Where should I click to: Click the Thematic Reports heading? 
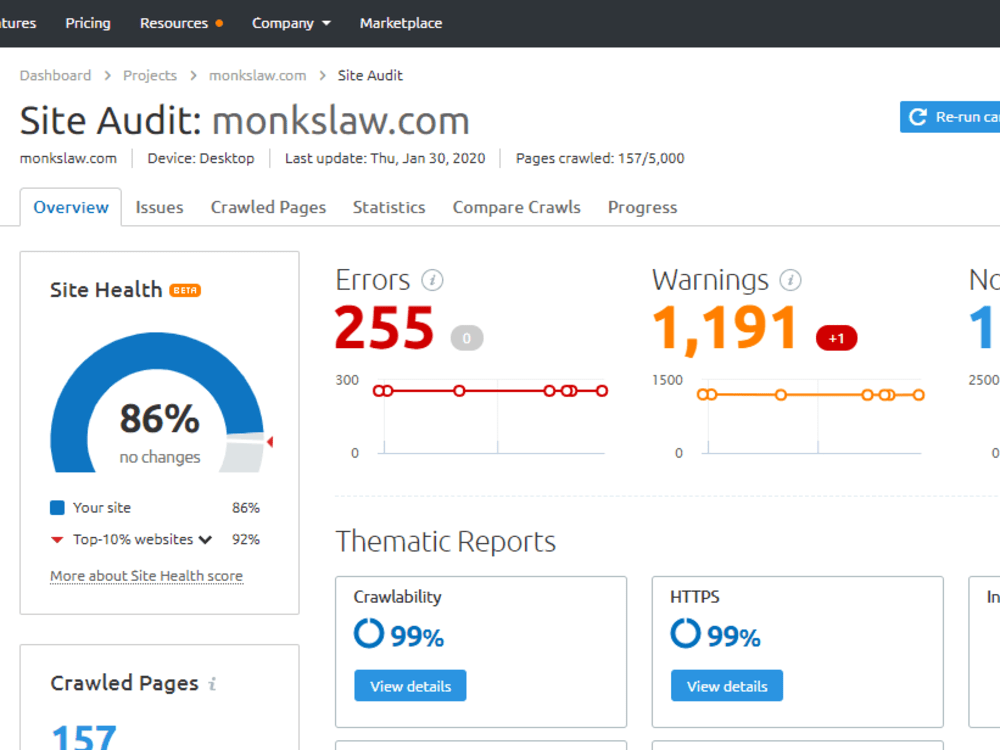(446, 542)
